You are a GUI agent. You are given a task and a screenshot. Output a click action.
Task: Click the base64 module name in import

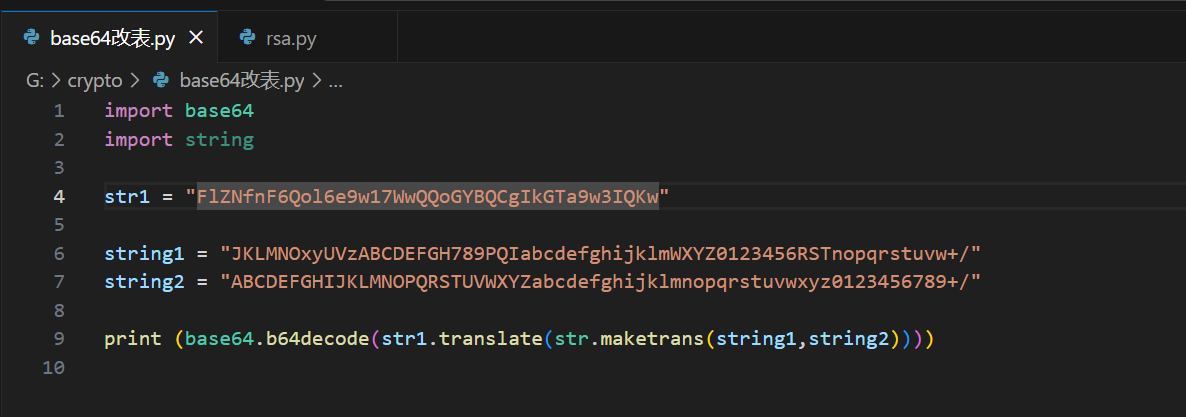coord(219,111)
